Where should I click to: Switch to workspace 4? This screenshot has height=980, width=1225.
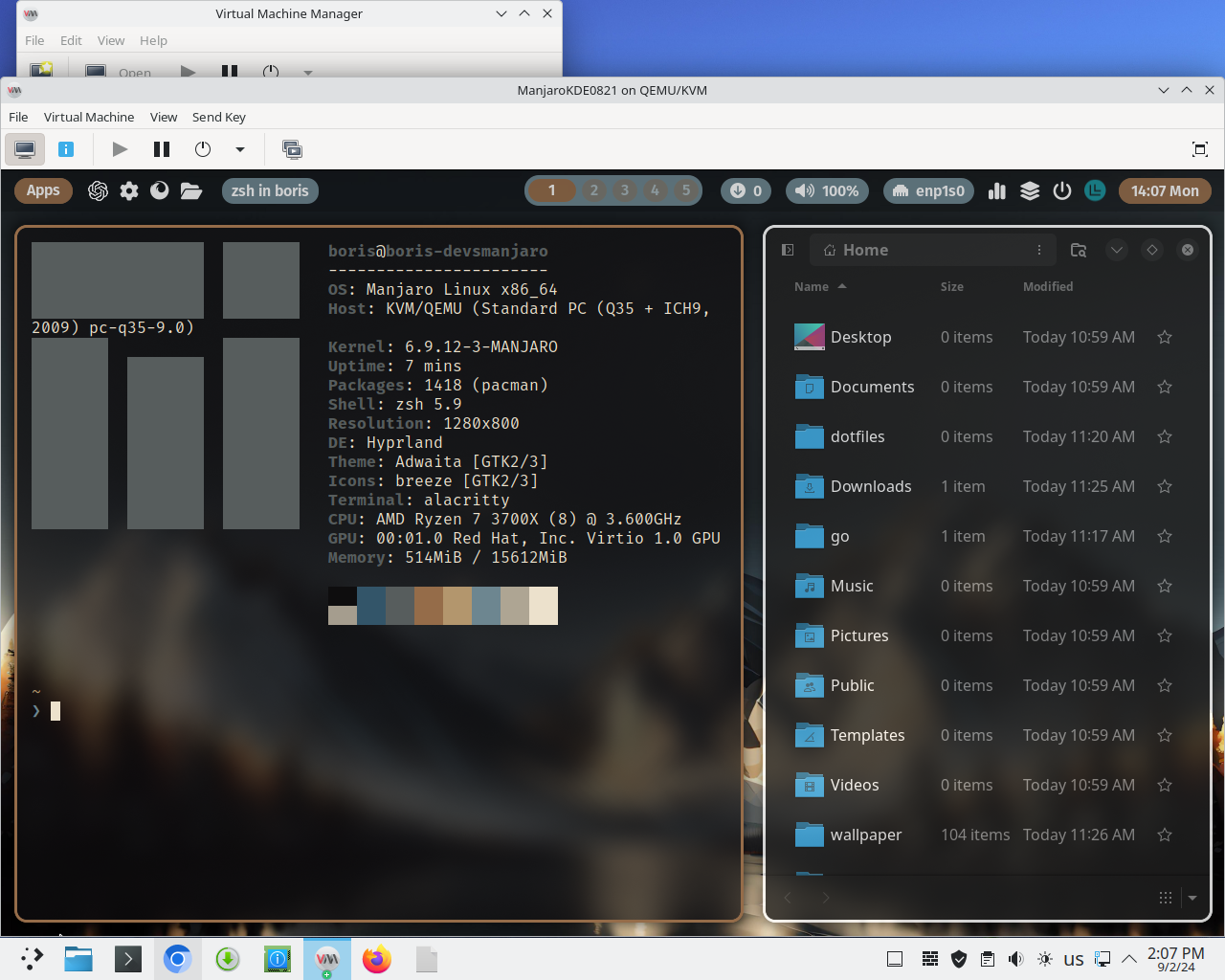pos(656,190)
